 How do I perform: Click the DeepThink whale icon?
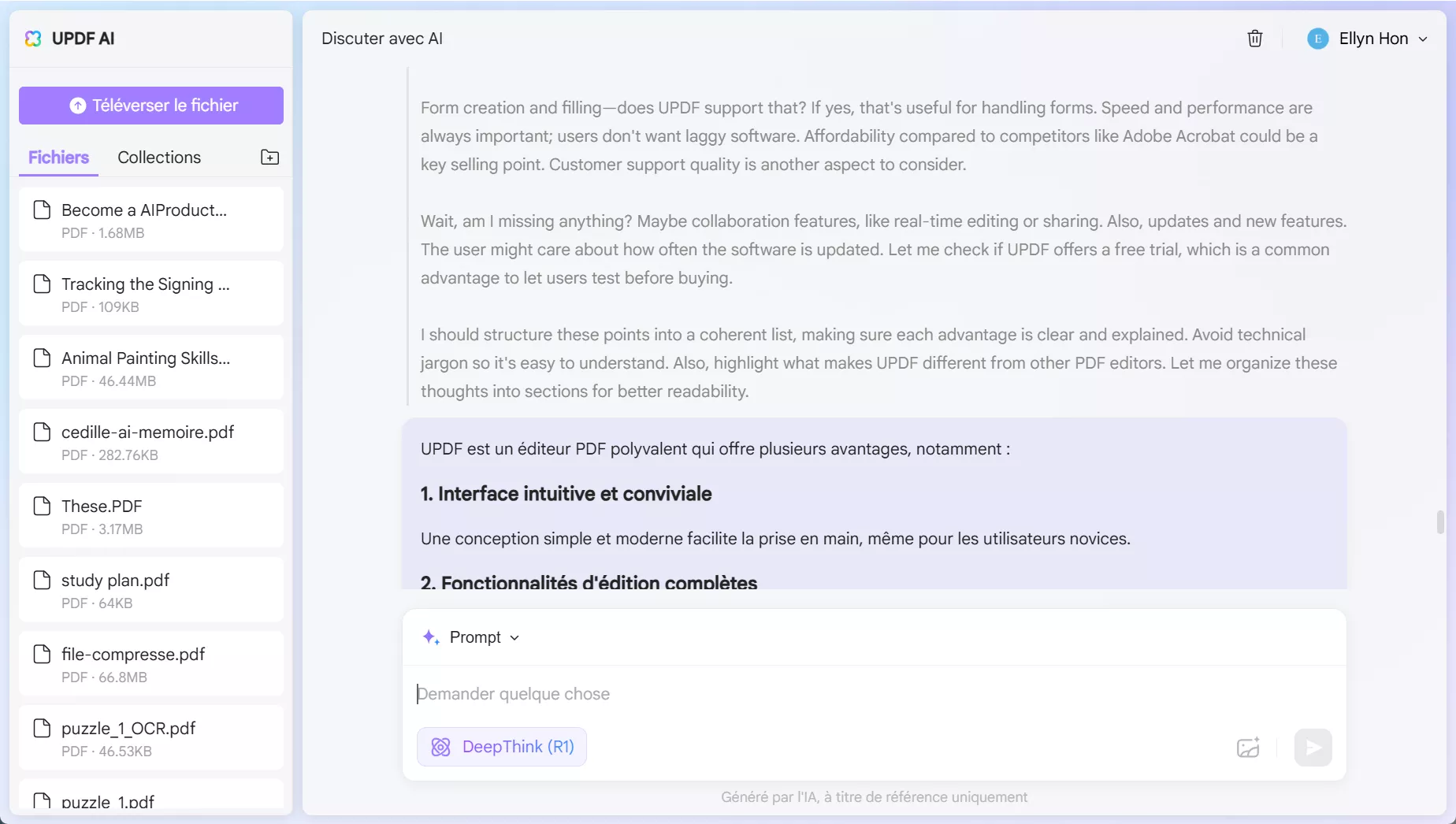coord(441,747)
